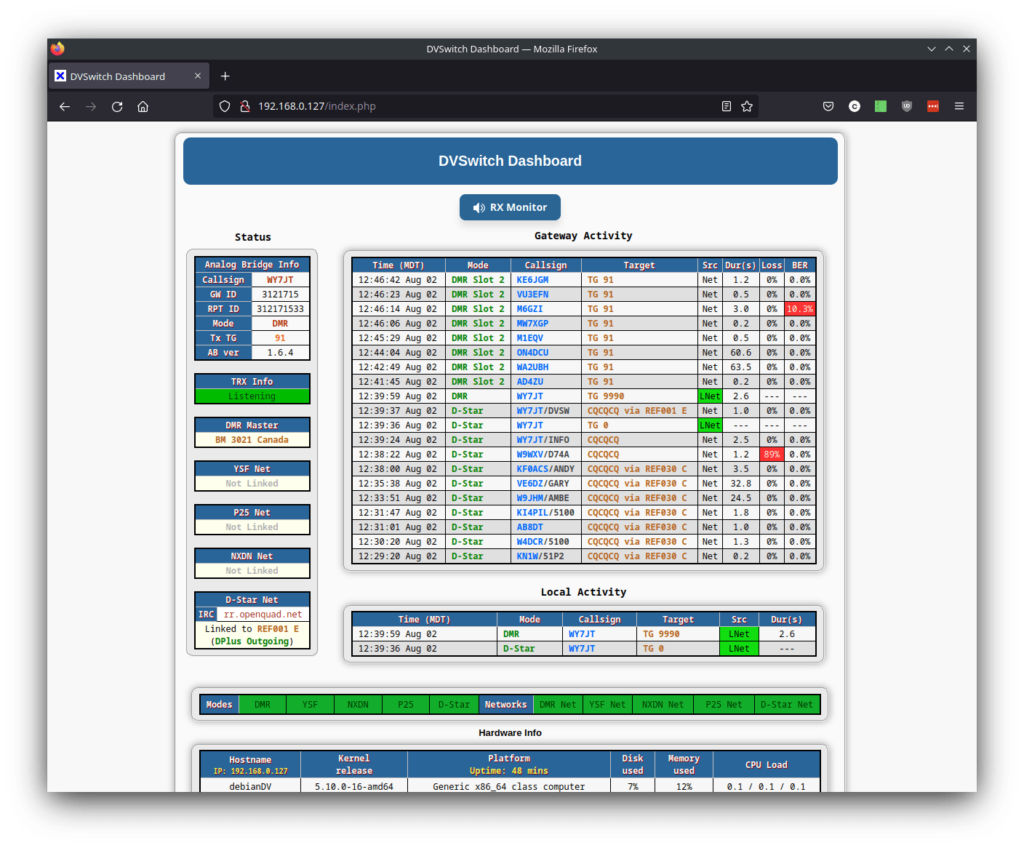1024x848 pixels.
Task: Click the red extension icon
Action: [933, 106]
